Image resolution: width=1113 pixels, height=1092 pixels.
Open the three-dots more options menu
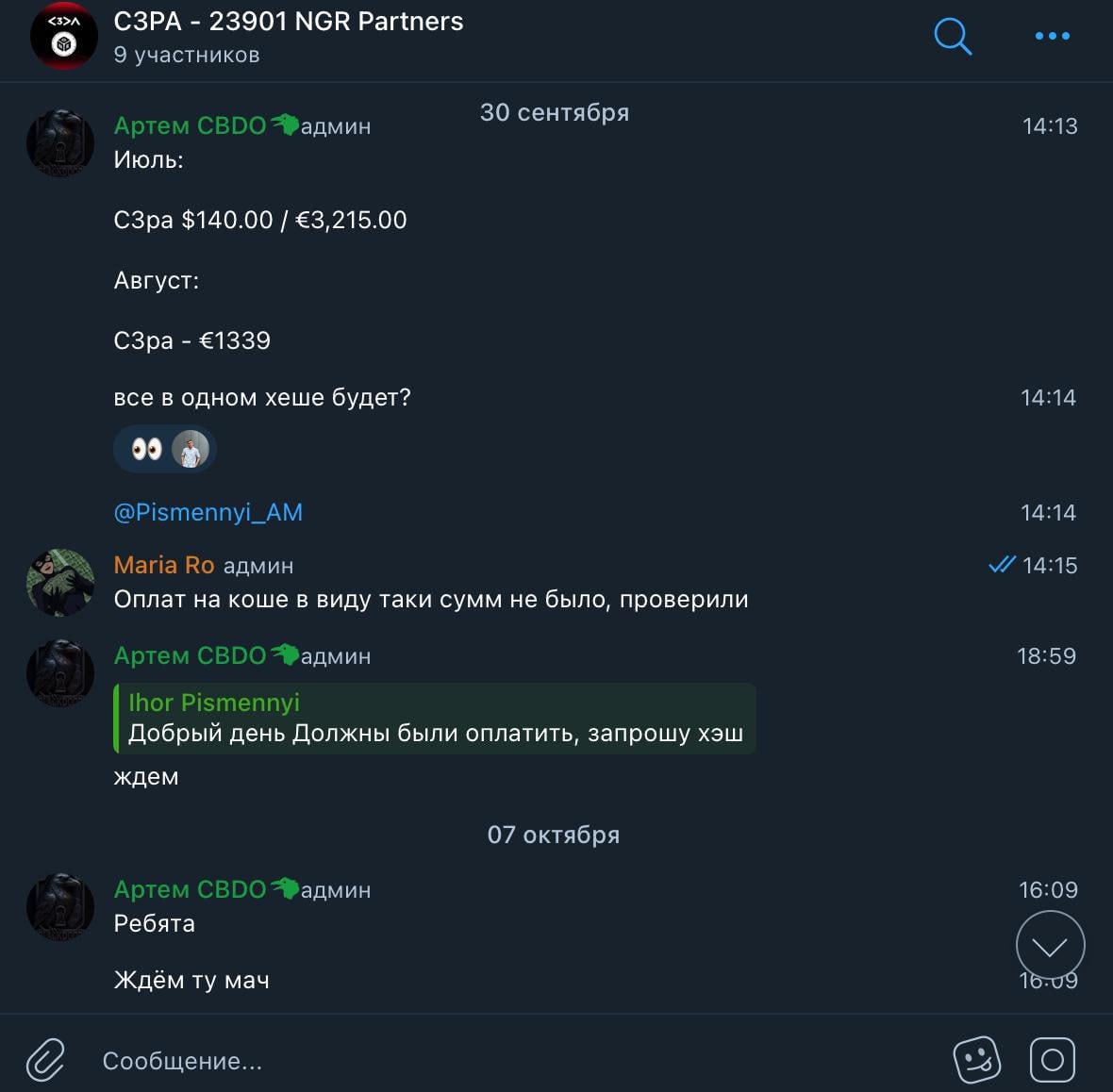(1052, 37)
